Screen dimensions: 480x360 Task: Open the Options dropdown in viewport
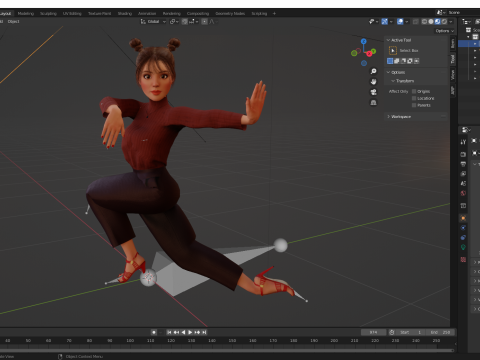(x=445, y=31)
